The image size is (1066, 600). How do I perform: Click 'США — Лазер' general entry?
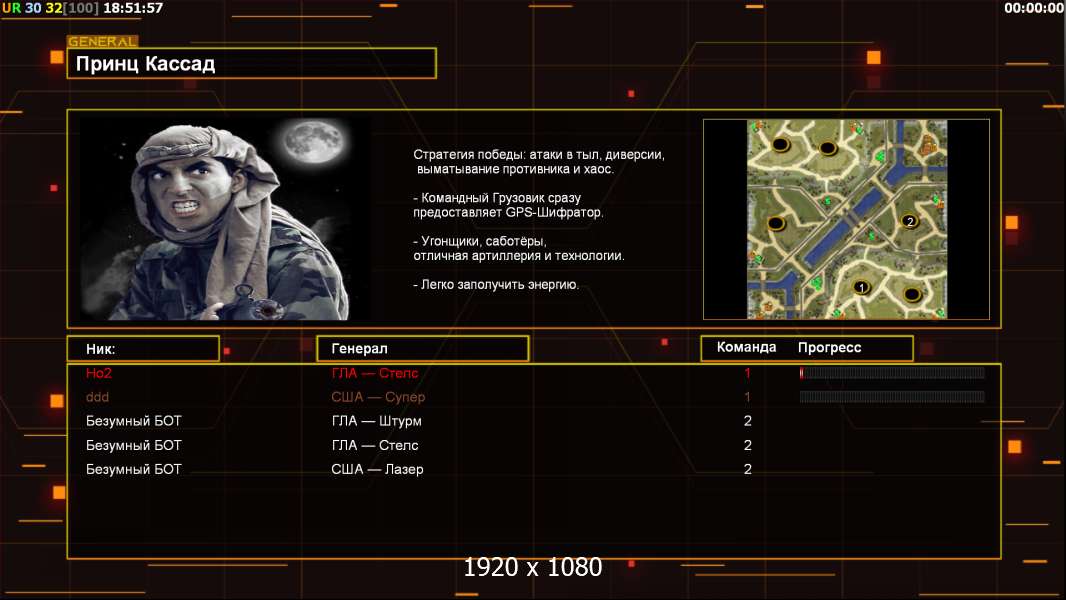pos(377,469)
